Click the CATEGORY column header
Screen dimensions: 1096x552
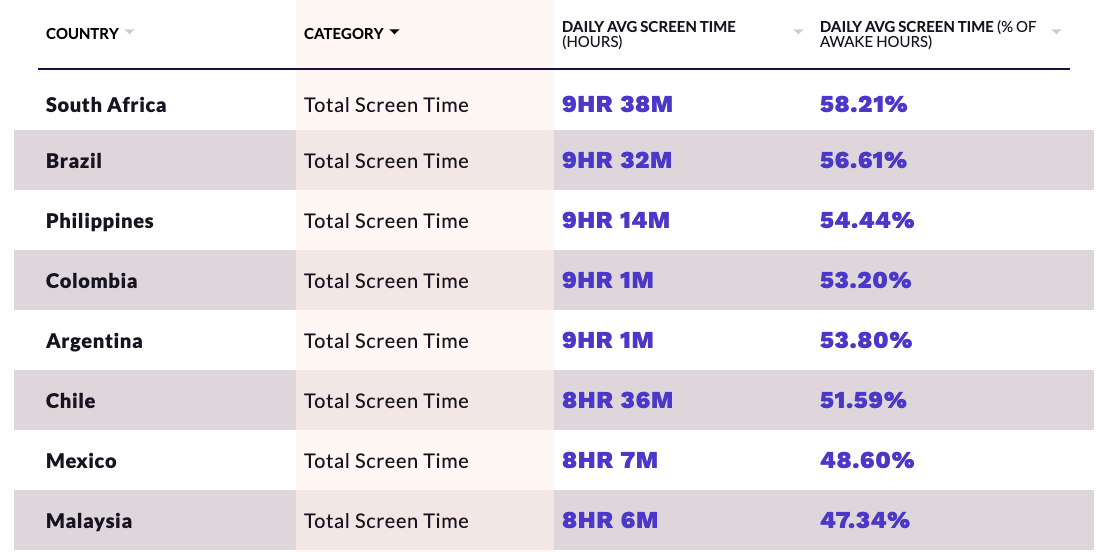(x=343, y=34)
